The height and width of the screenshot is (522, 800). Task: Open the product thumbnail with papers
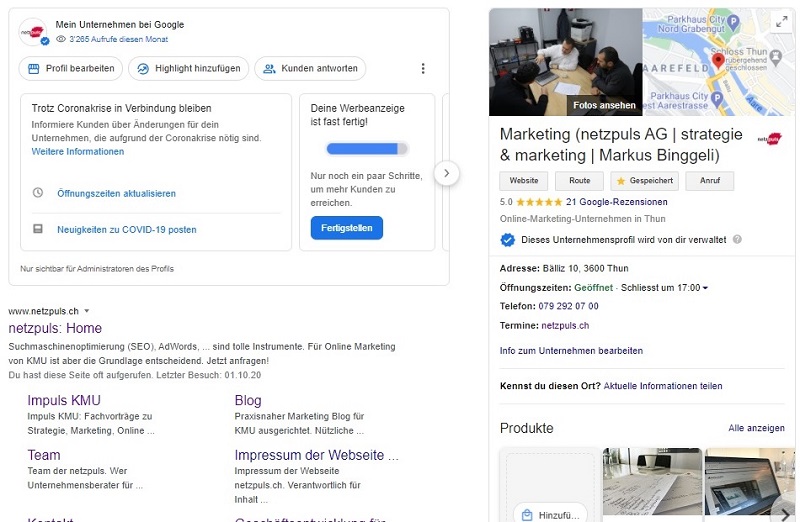pos(652,481)
